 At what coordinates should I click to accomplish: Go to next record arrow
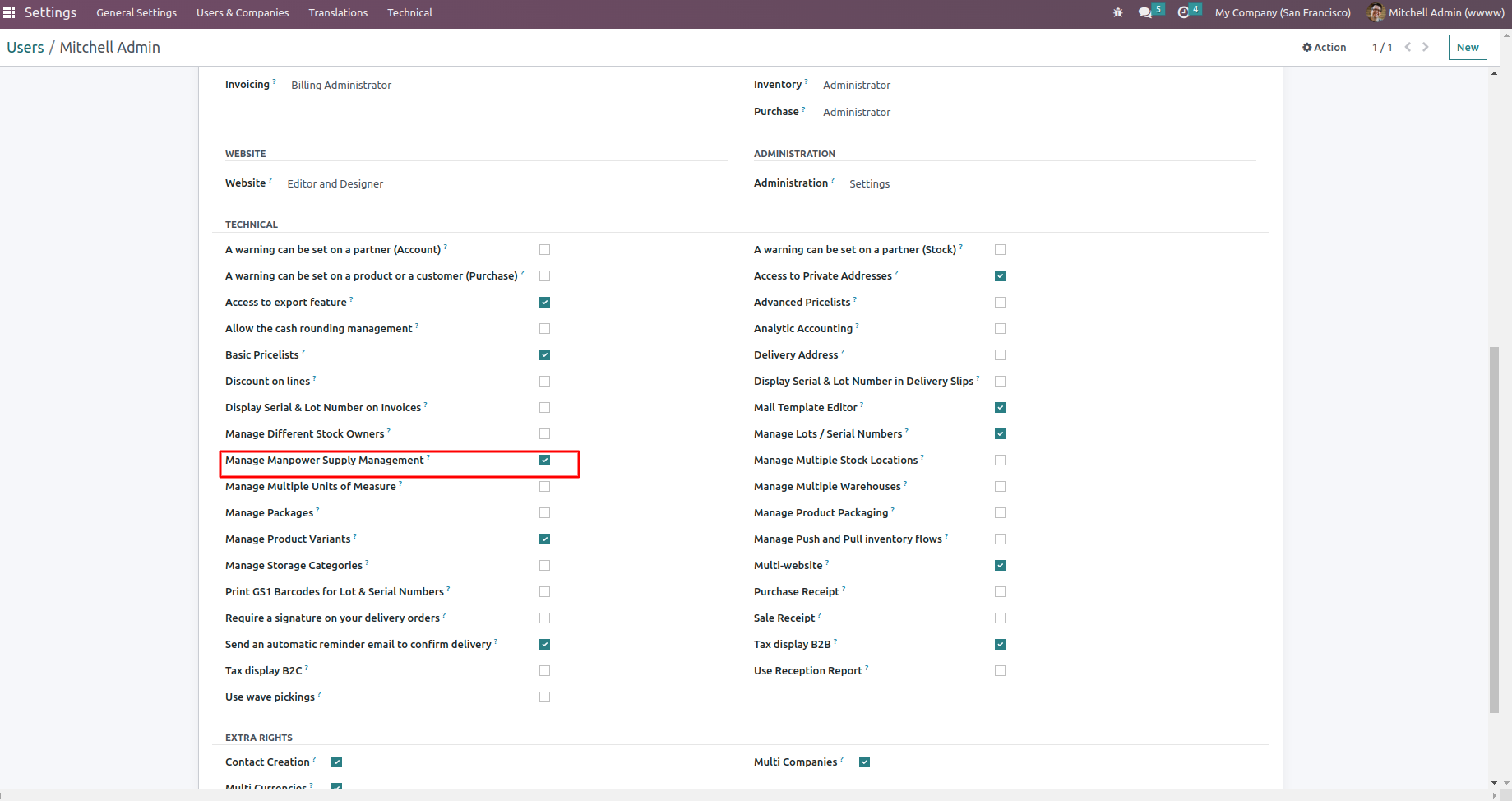tap(1426, 47)
